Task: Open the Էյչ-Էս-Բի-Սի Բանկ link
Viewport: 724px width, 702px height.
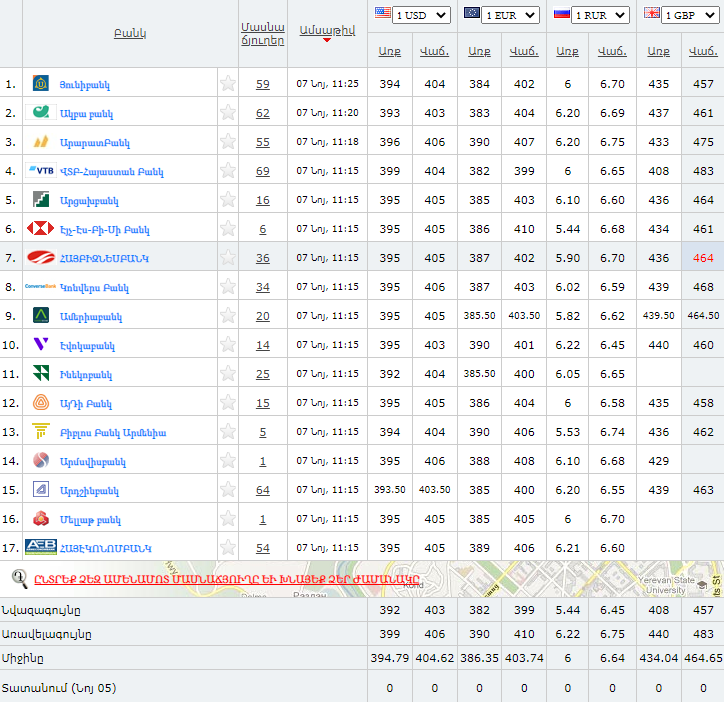Action: tap(105, 230)
